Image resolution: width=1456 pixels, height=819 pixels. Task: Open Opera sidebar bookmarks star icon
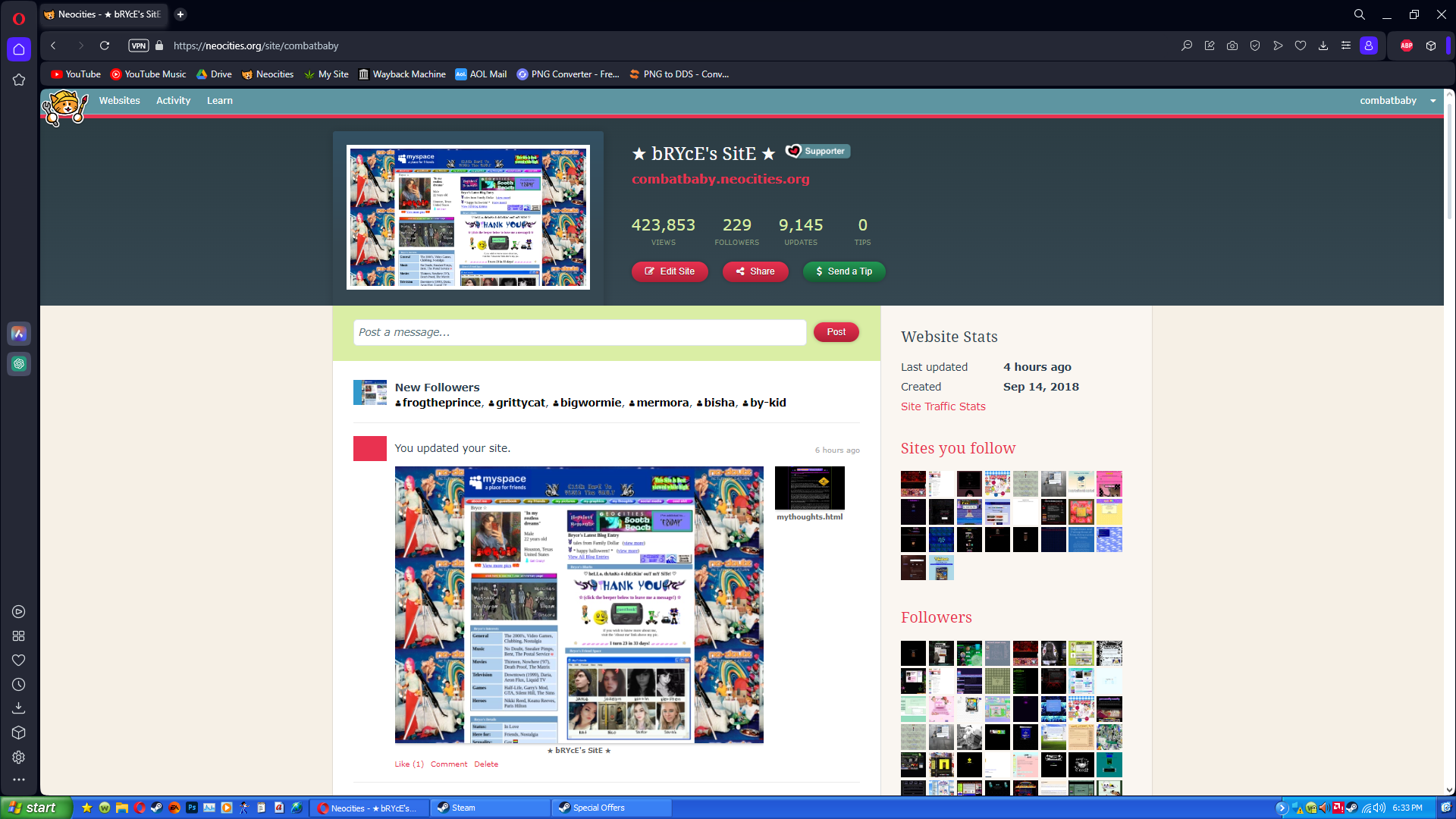19,80
